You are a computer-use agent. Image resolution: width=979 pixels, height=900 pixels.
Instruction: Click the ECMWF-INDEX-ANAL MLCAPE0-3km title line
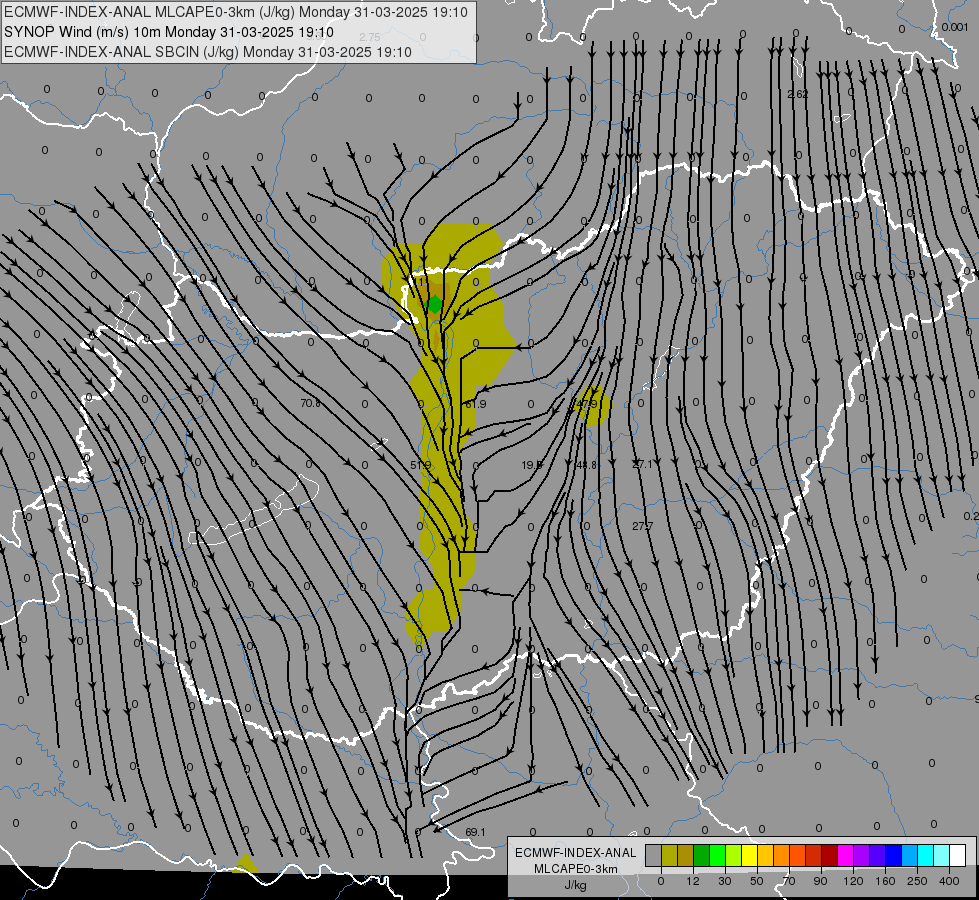coord(235,12)
